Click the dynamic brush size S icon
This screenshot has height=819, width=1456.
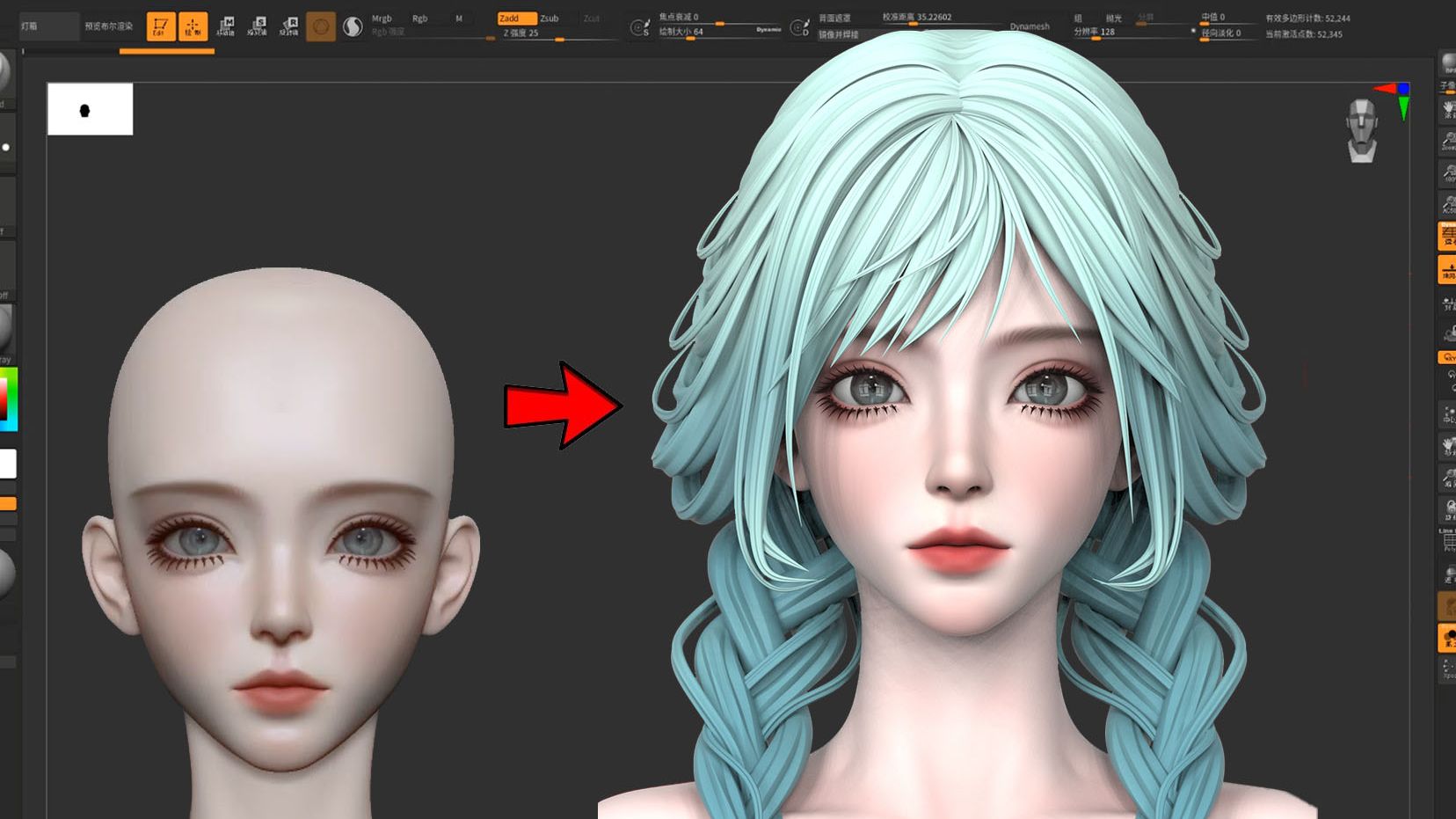[x=639, y=28]
